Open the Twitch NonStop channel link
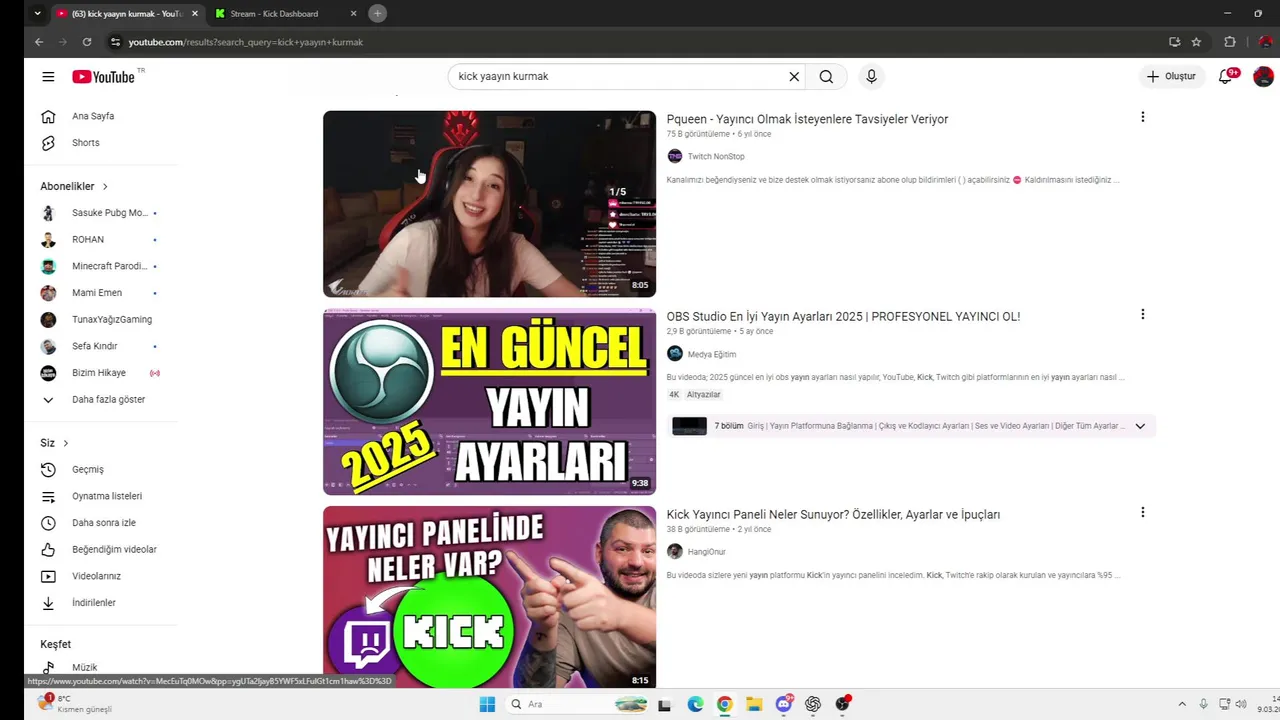 (716, 156)
